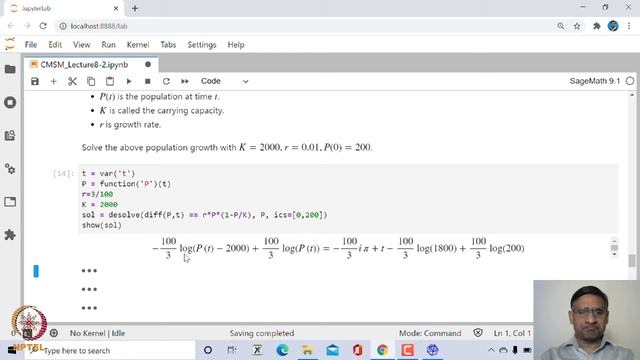Run the selected cell play icon

pyautogui.click(x=129, y=81)
